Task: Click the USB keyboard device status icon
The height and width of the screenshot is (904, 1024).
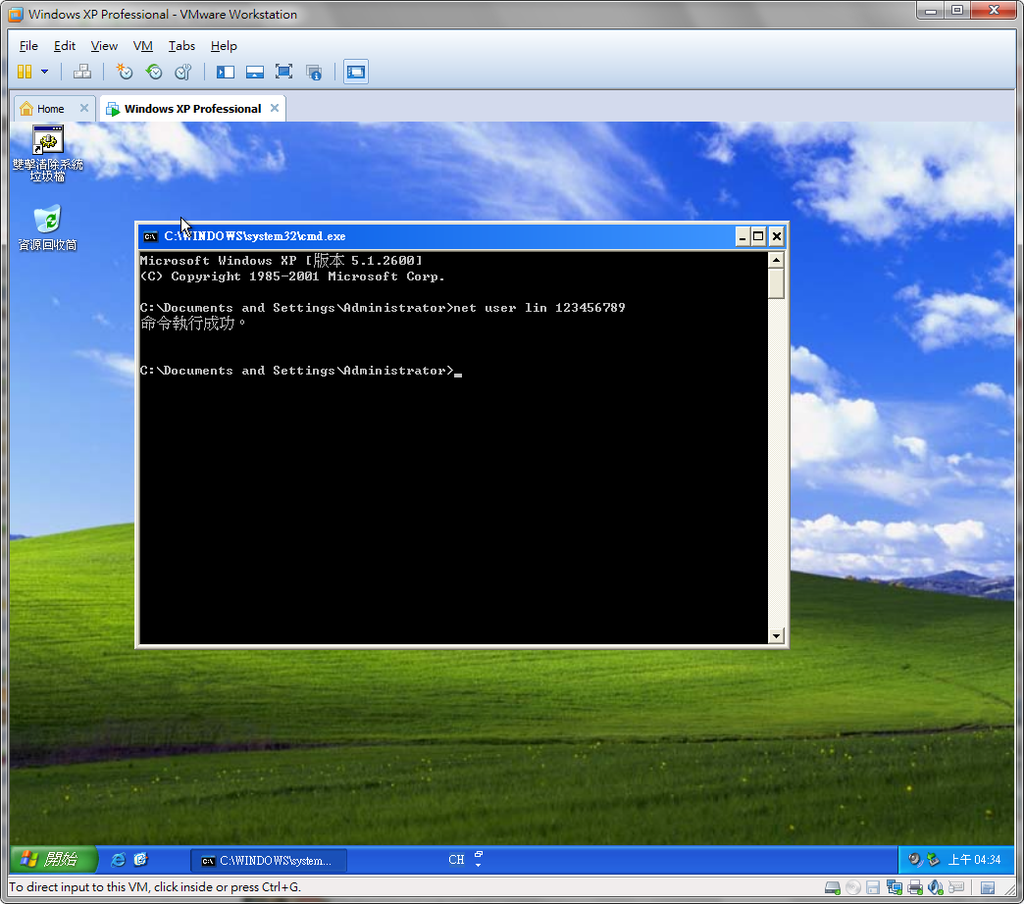Action: tap(957, 888)
